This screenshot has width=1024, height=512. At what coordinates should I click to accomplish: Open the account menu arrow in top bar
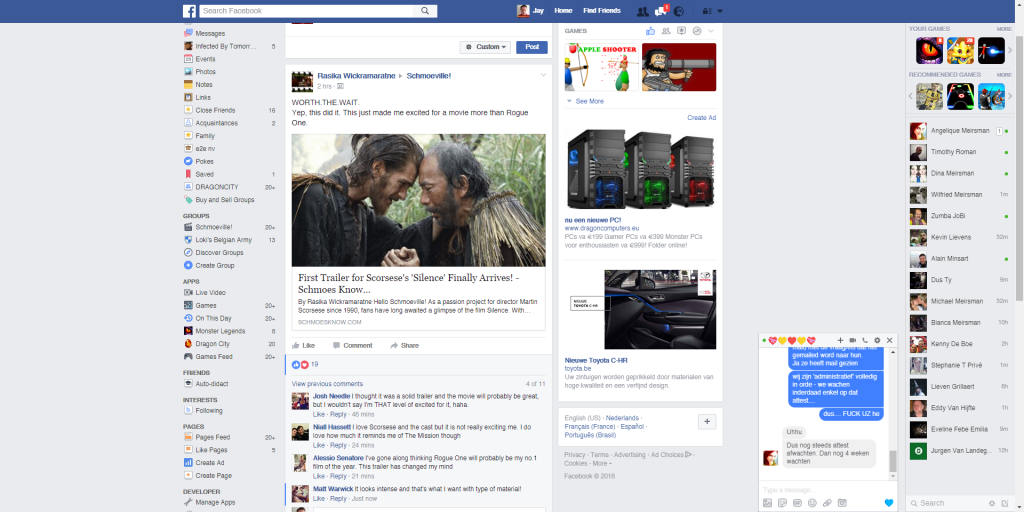(720, 11)
